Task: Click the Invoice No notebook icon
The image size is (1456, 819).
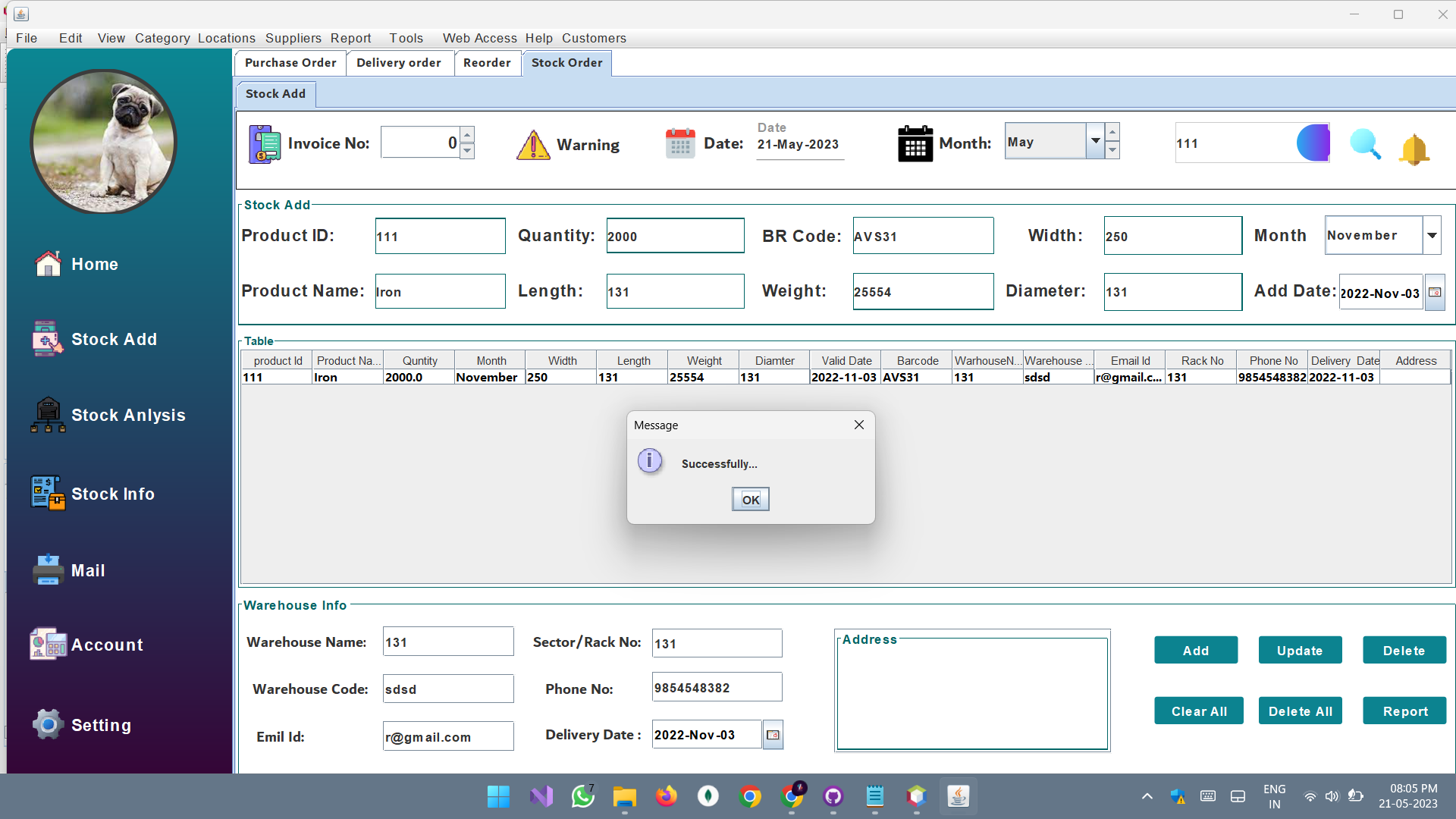Action: 264,143
